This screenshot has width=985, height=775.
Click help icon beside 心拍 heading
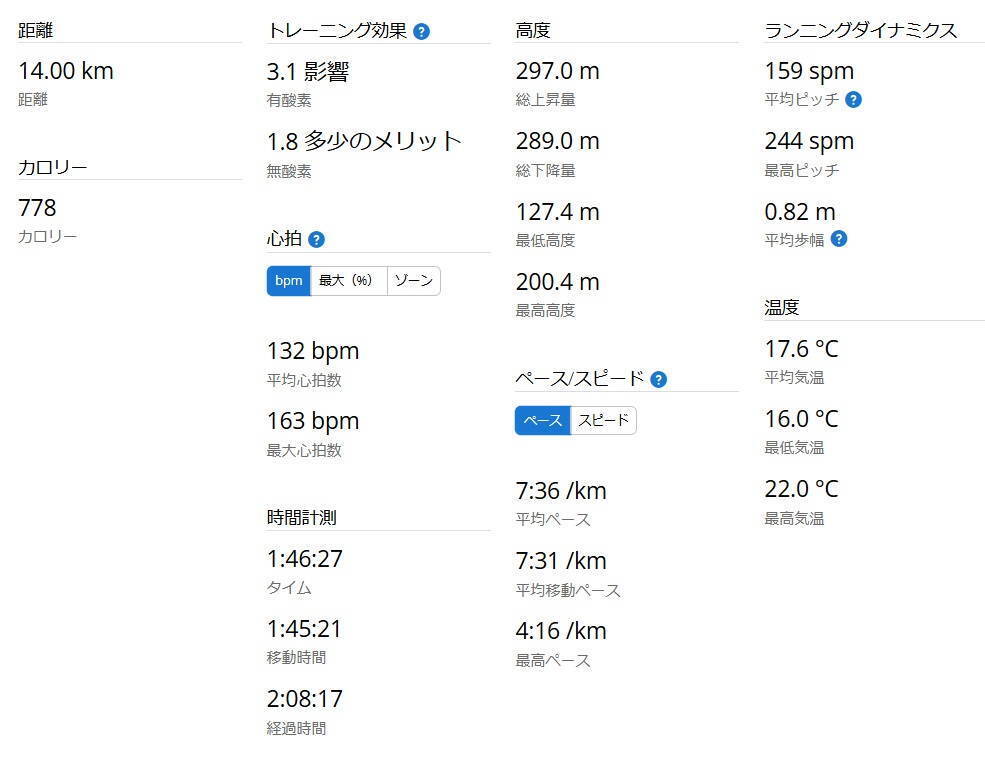point(317,239)
